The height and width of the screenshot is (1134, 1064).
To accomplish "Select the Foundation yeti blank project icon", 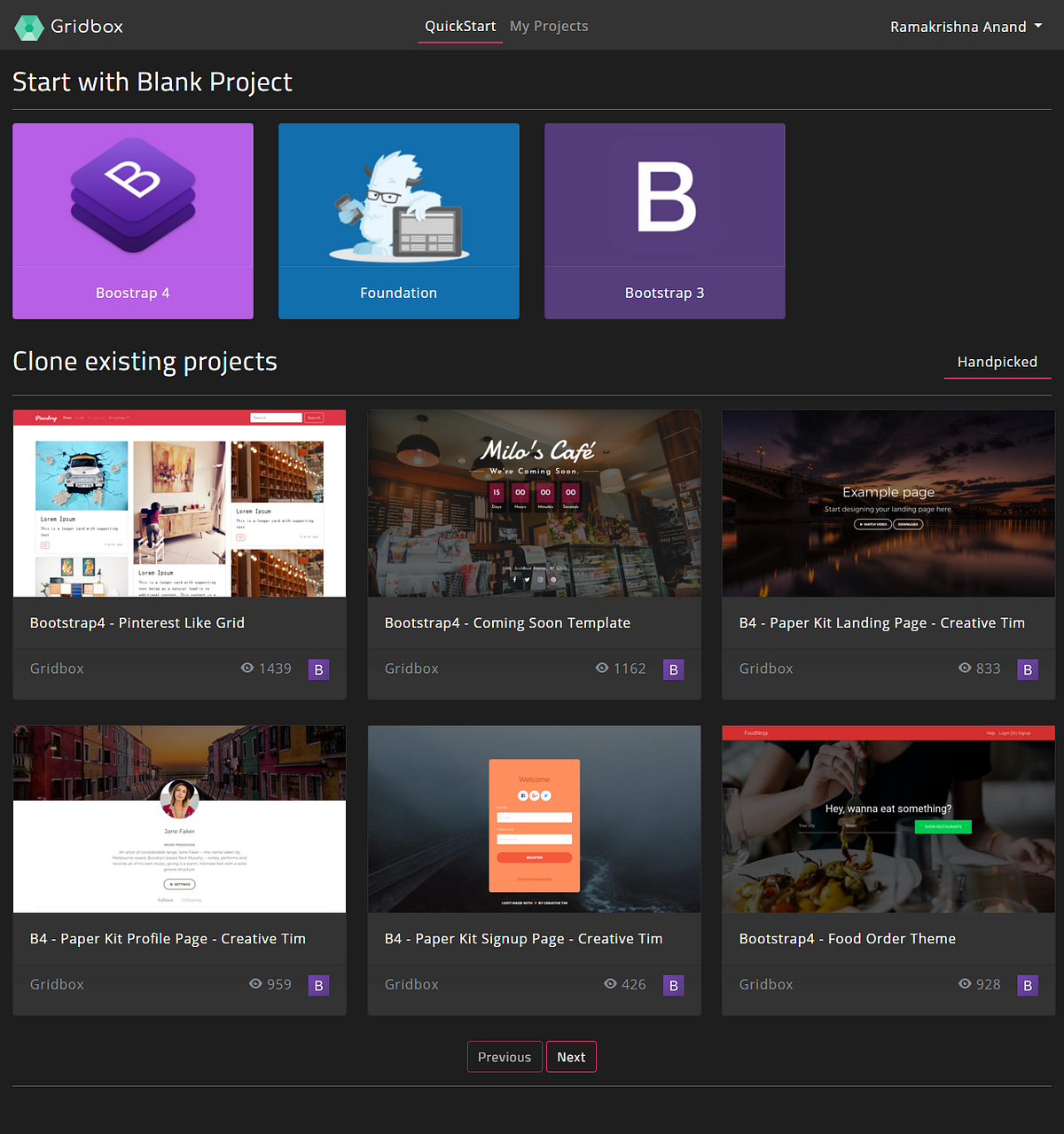I will [x=398, y=193].
